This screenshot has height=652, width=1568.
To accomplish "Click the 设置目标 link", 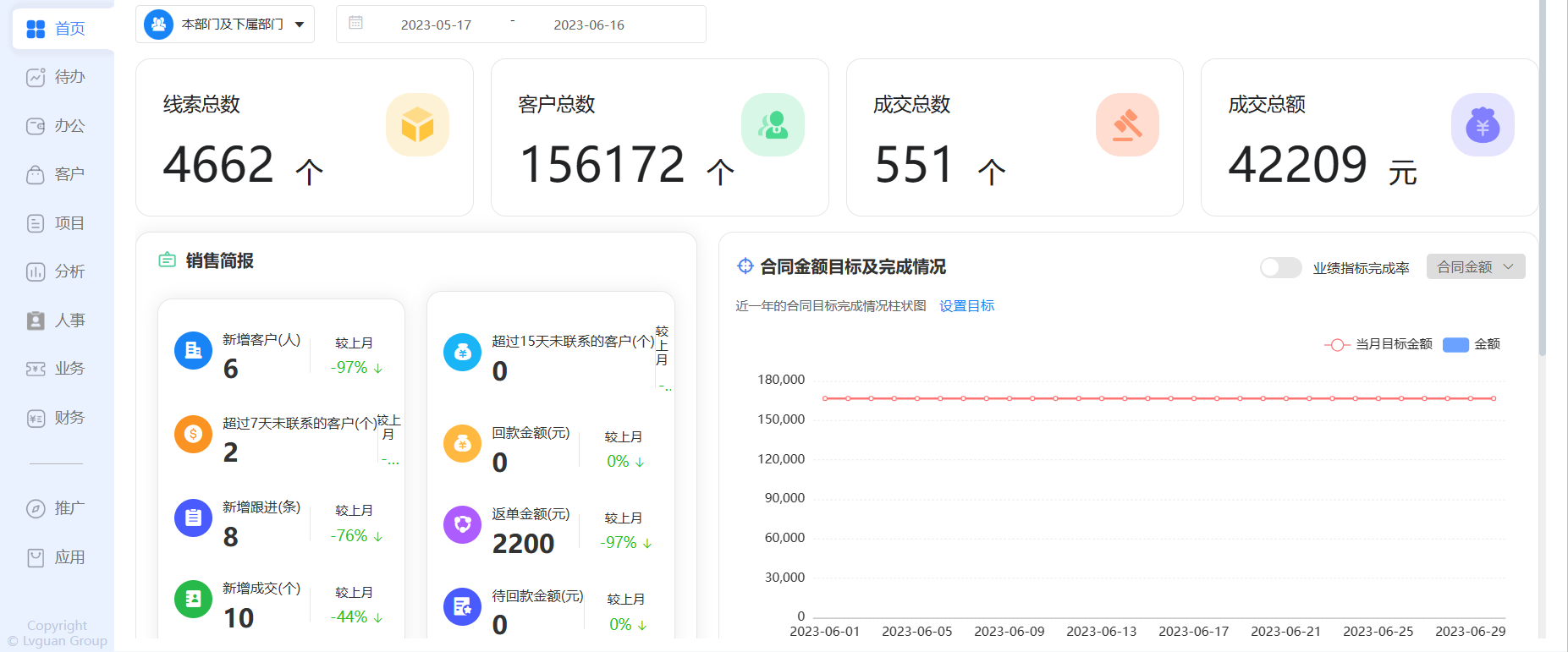I will click(x=967, y=305).
